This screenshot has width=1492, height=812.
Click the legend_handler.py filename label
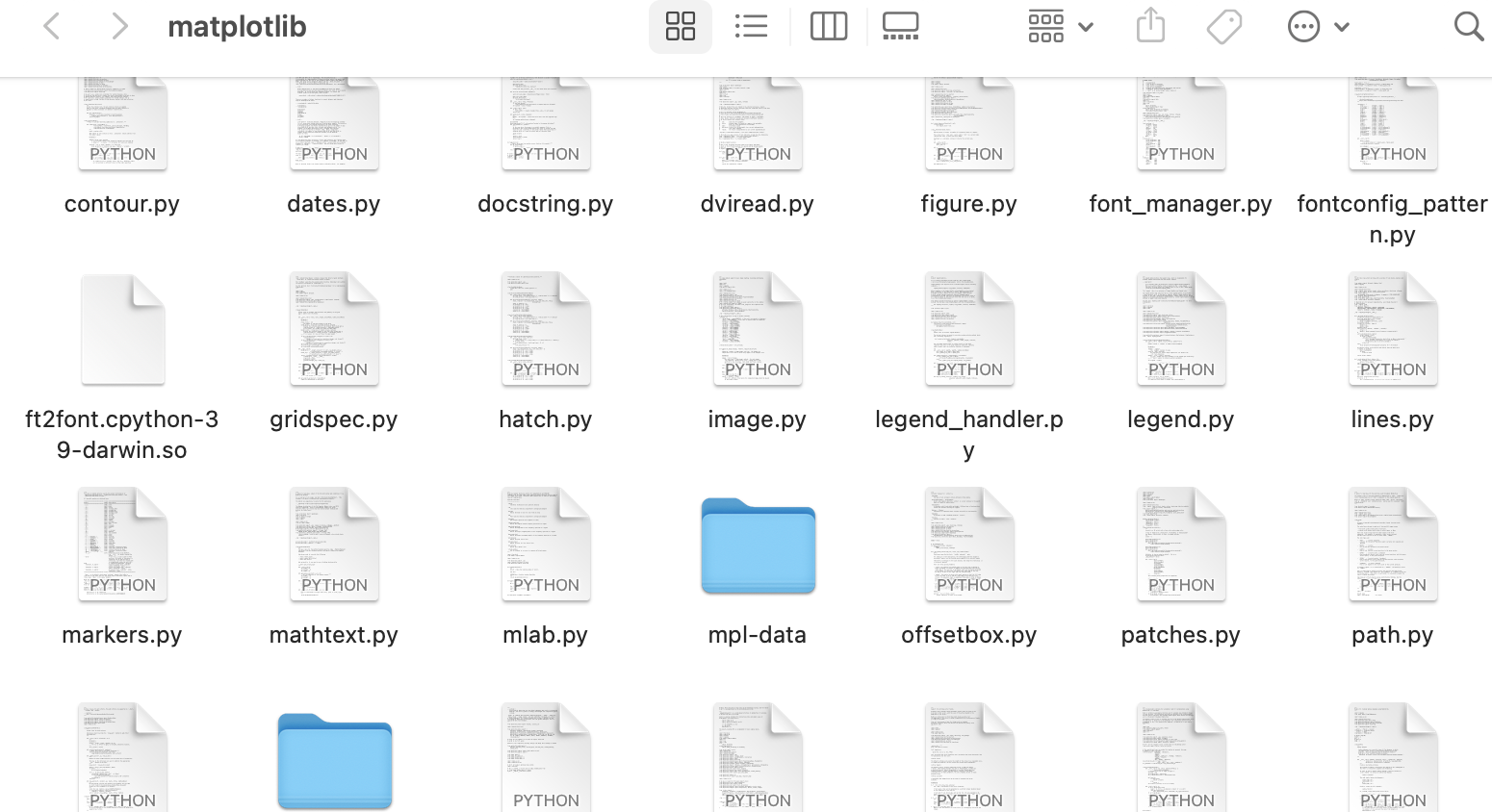[x=969, y=434]
